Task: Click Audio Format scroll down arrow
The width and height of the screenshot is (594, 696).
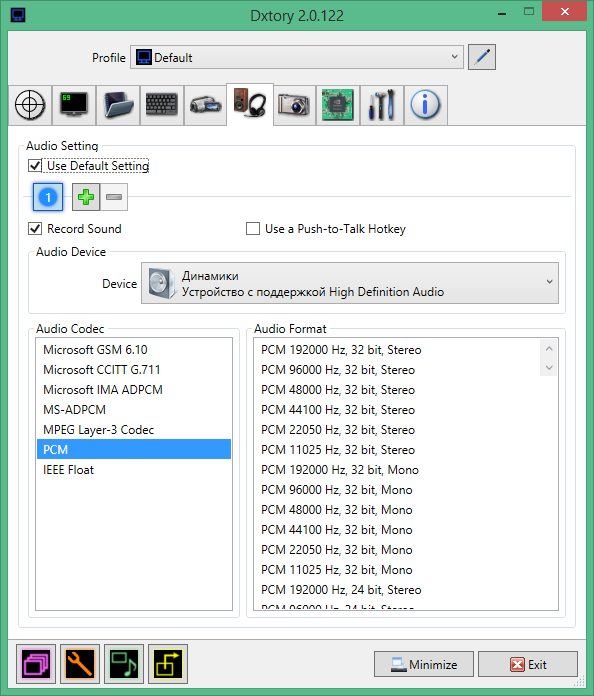Action: [549, 367]
